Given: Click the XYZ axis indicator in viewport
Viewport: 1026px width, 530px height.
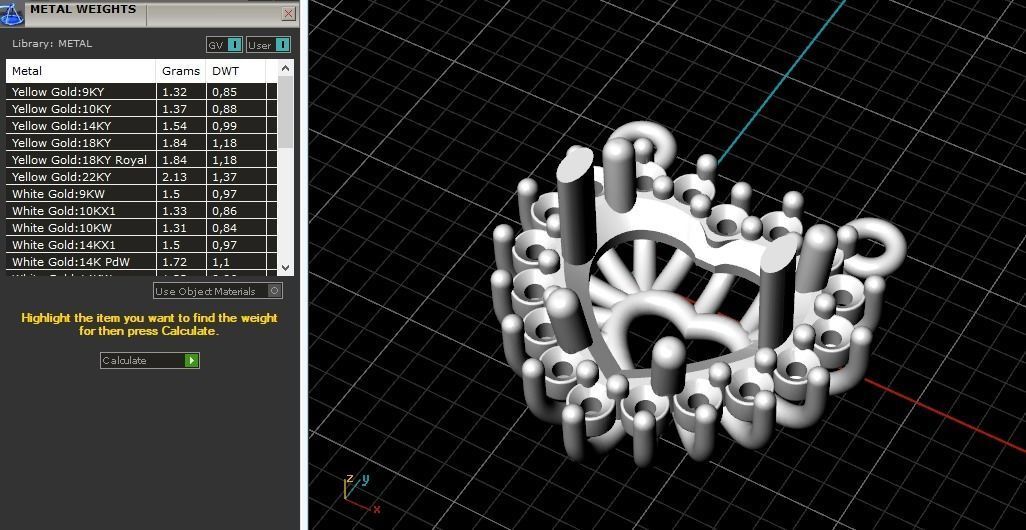Looking at the screenshot, I should click(361, 493).
